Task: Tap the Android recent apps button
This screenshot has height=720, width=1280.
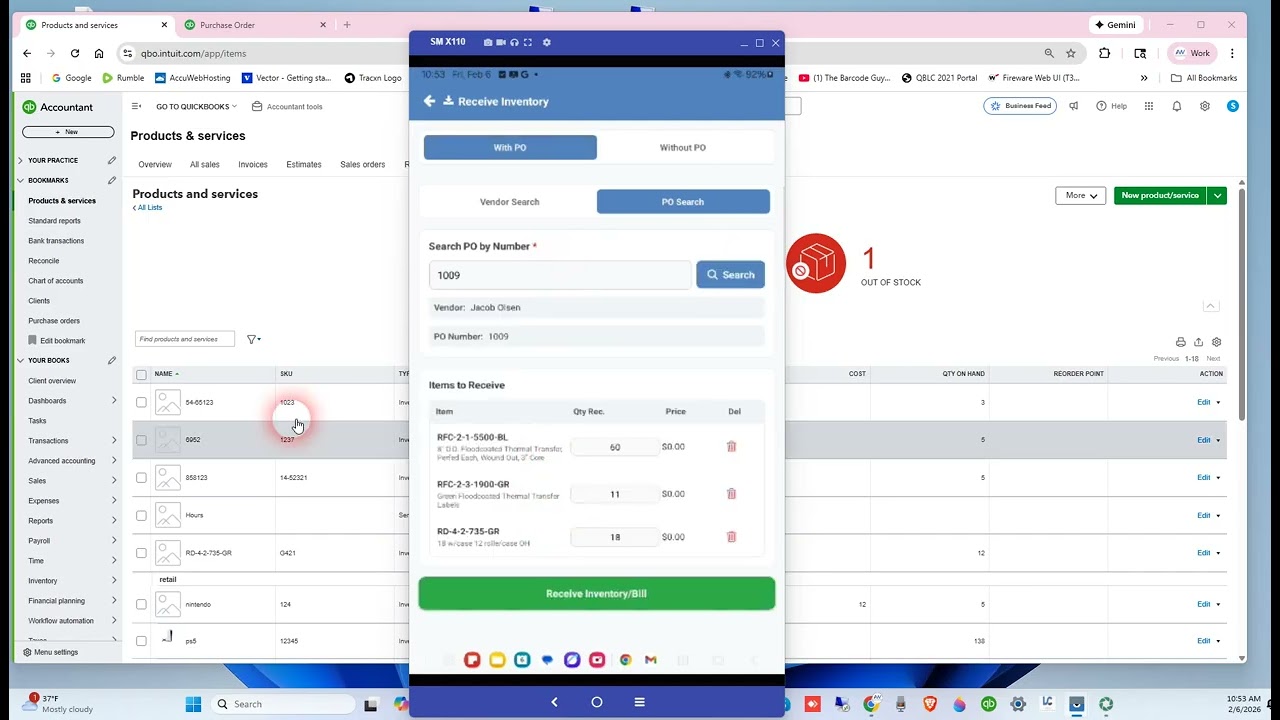Action: (x=640, y=702)
